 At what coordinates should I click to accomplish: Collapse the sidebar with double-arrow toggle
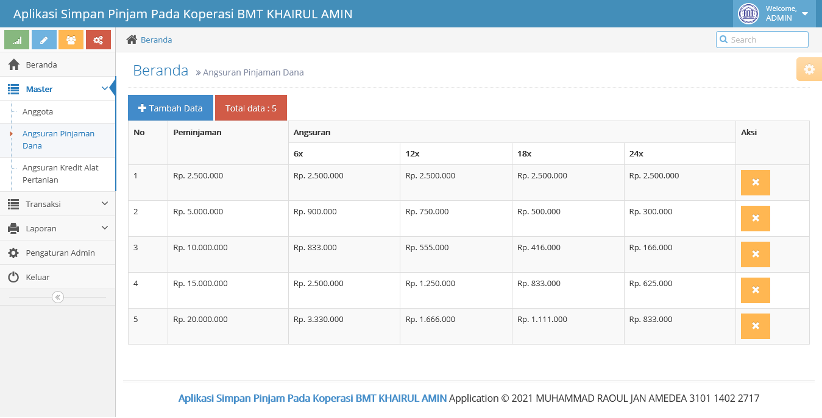click(58, 297)
